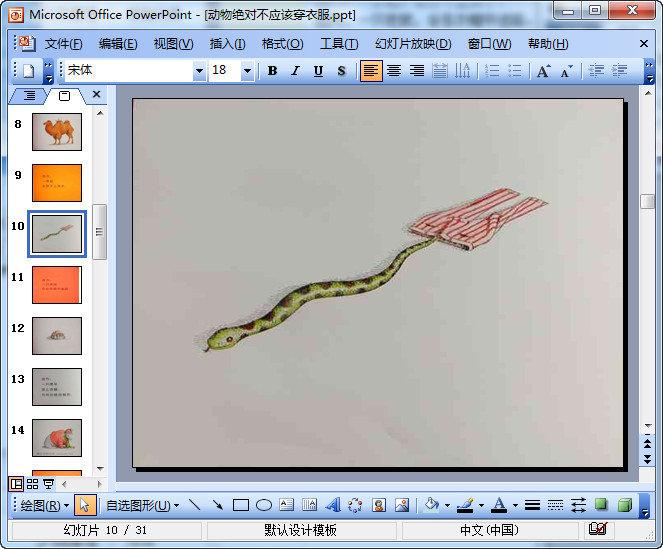Expand formatting toolbar options at right end
Viewport: 663px width, 549px height.
649,71
